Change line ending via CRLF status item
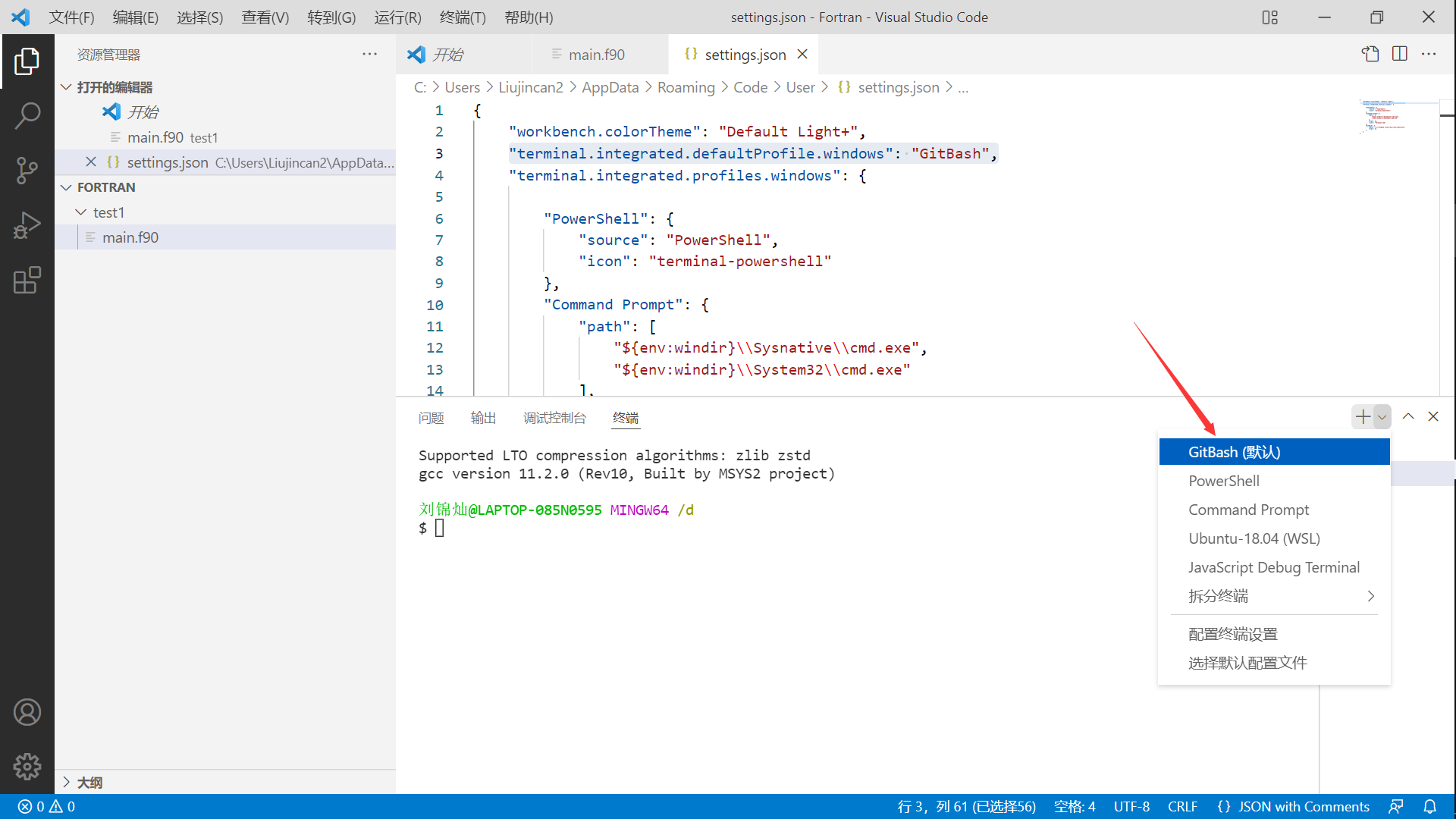 coord(1182,806)
